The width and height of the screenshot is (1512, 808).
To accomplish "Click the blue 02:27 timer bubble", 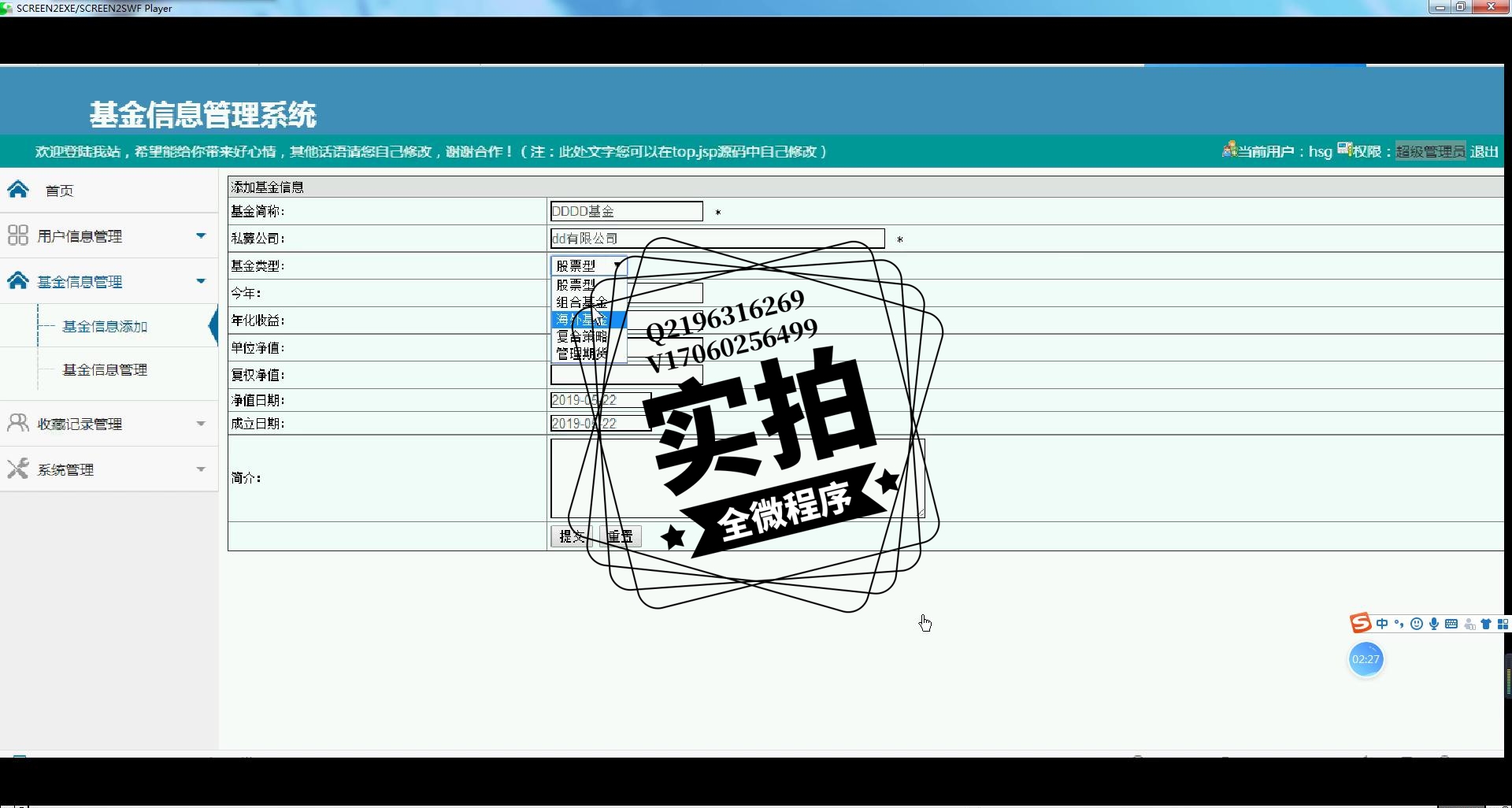I will tap(1366, 659).
